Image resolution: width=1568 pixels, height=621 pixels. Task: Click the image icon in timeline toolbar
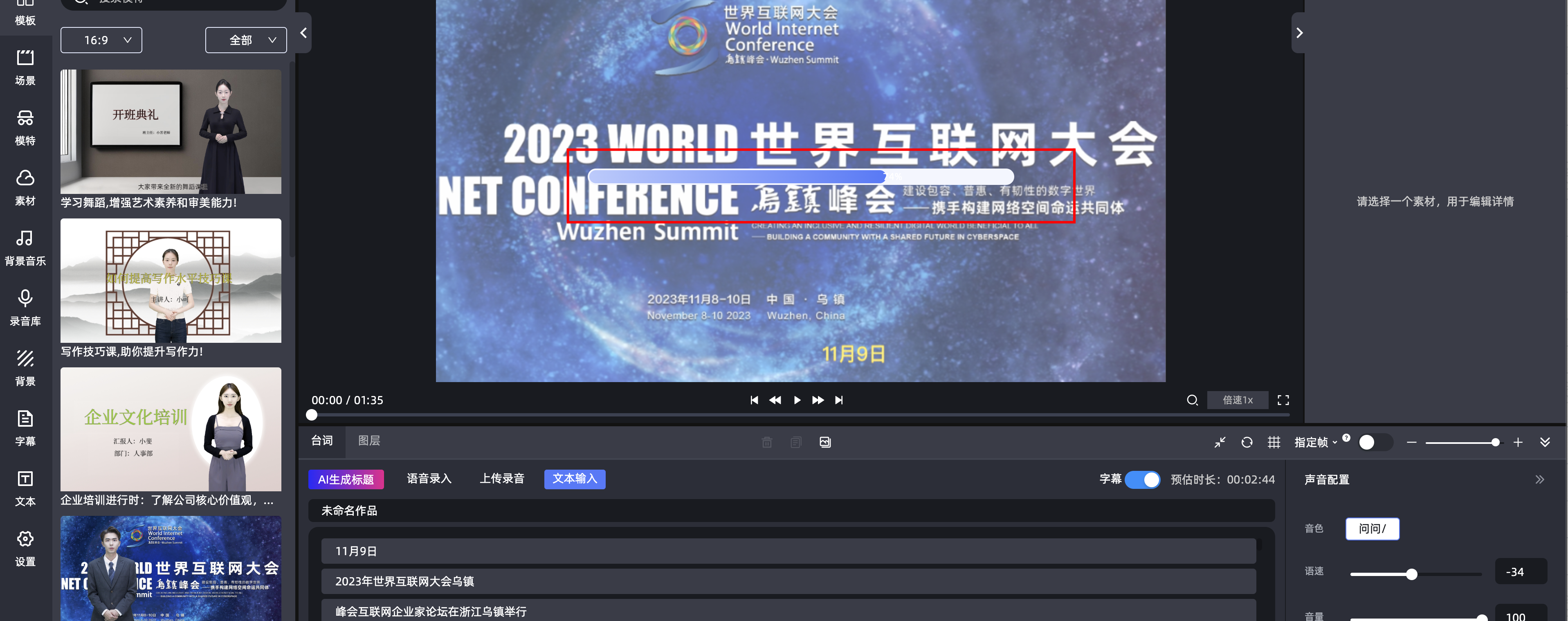(x=825, y=443)
